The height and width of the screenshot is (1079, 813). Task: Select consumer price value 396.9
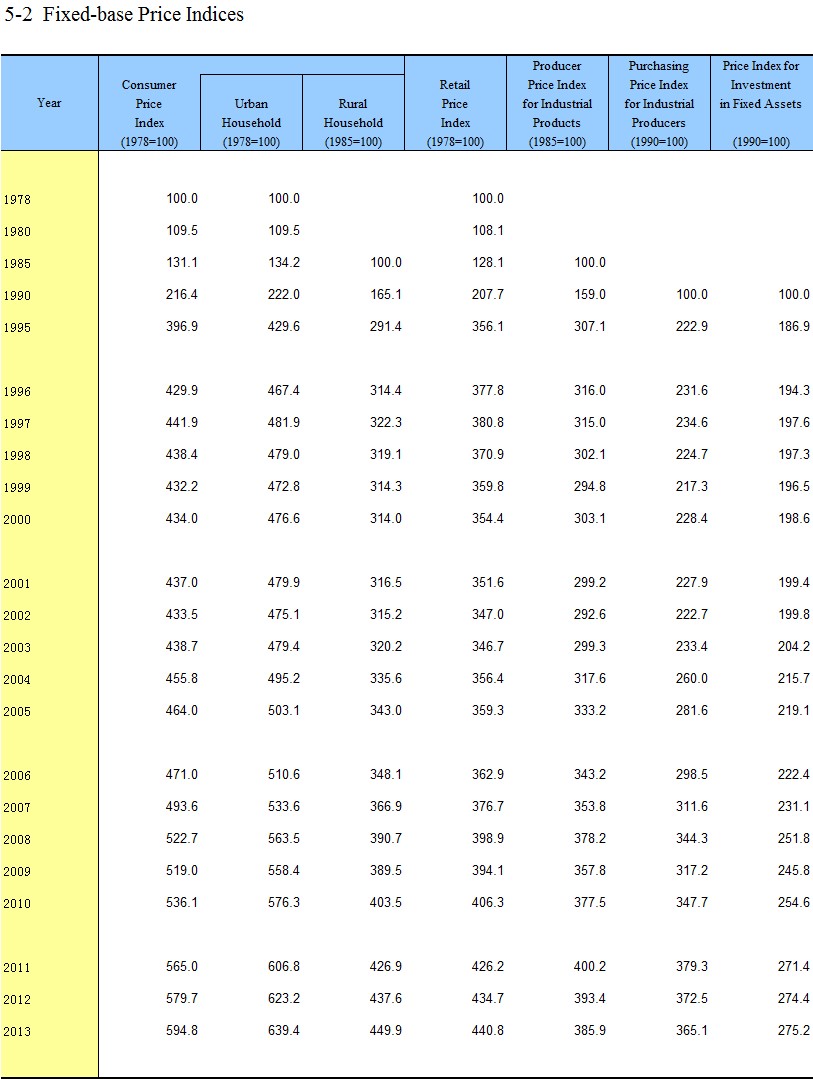click(182, 326)
